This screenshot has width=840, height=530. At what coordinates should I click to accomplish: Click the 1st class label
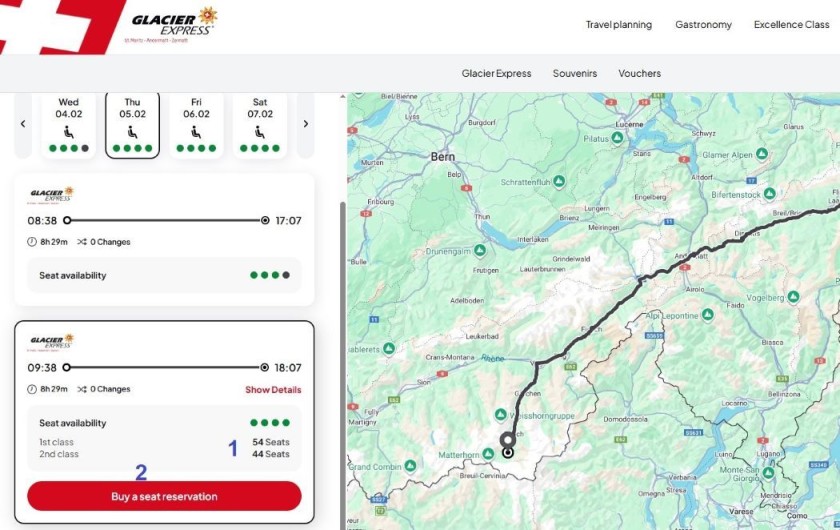tap(56, 442)
